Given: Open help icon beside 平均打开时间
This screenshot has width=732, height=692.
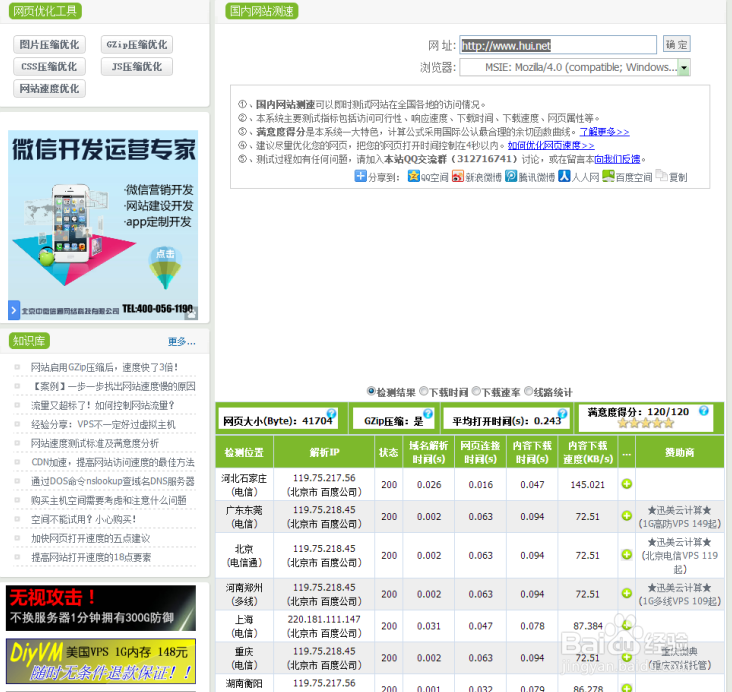Looking at the screenshot, I should point(563,413).
